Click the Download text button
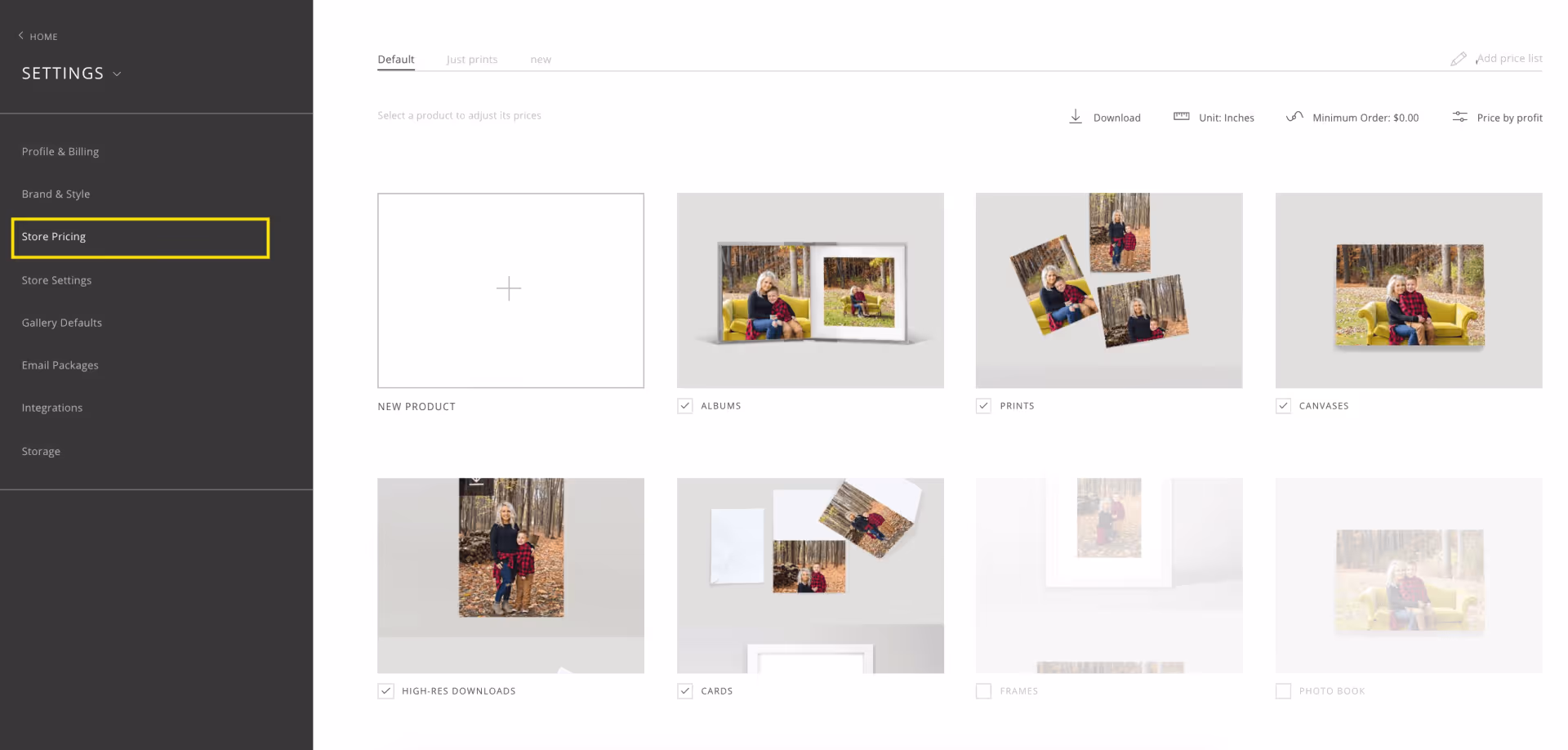The width and height of the screenshot is (1568, 750). [1117, 118]
